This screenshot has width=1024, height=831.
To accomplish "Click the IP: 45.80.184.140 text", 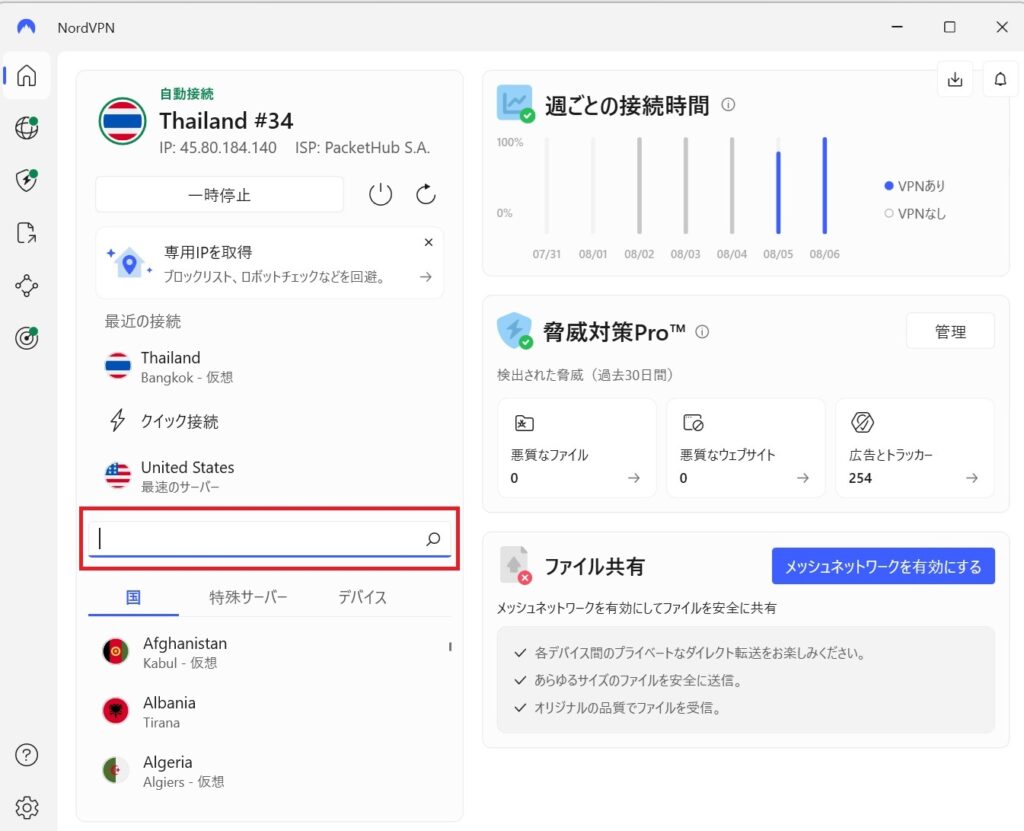I will pyautogui.click(x=217, y=148).
